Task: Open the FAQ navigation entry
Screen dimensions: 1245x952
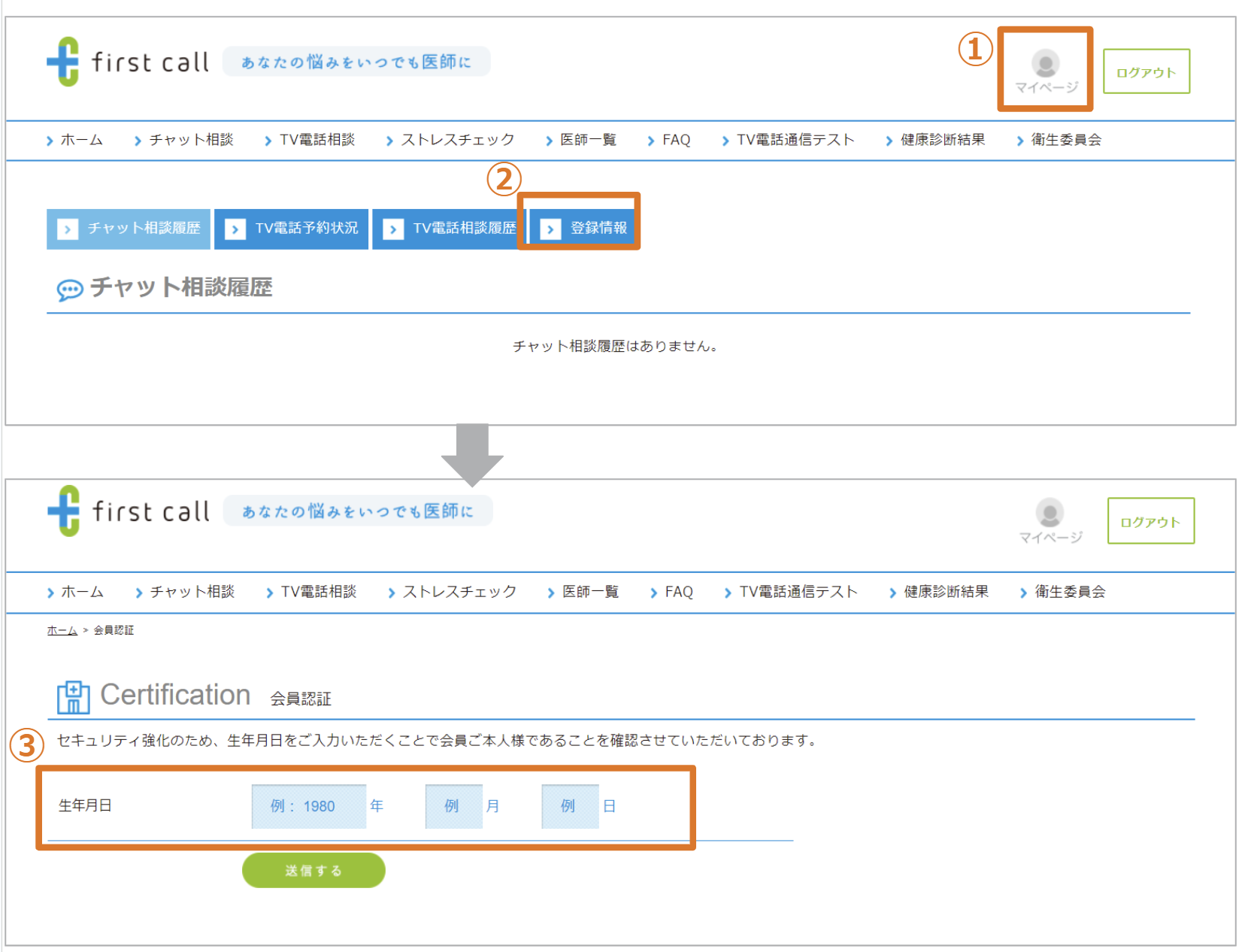Action: 675,139
